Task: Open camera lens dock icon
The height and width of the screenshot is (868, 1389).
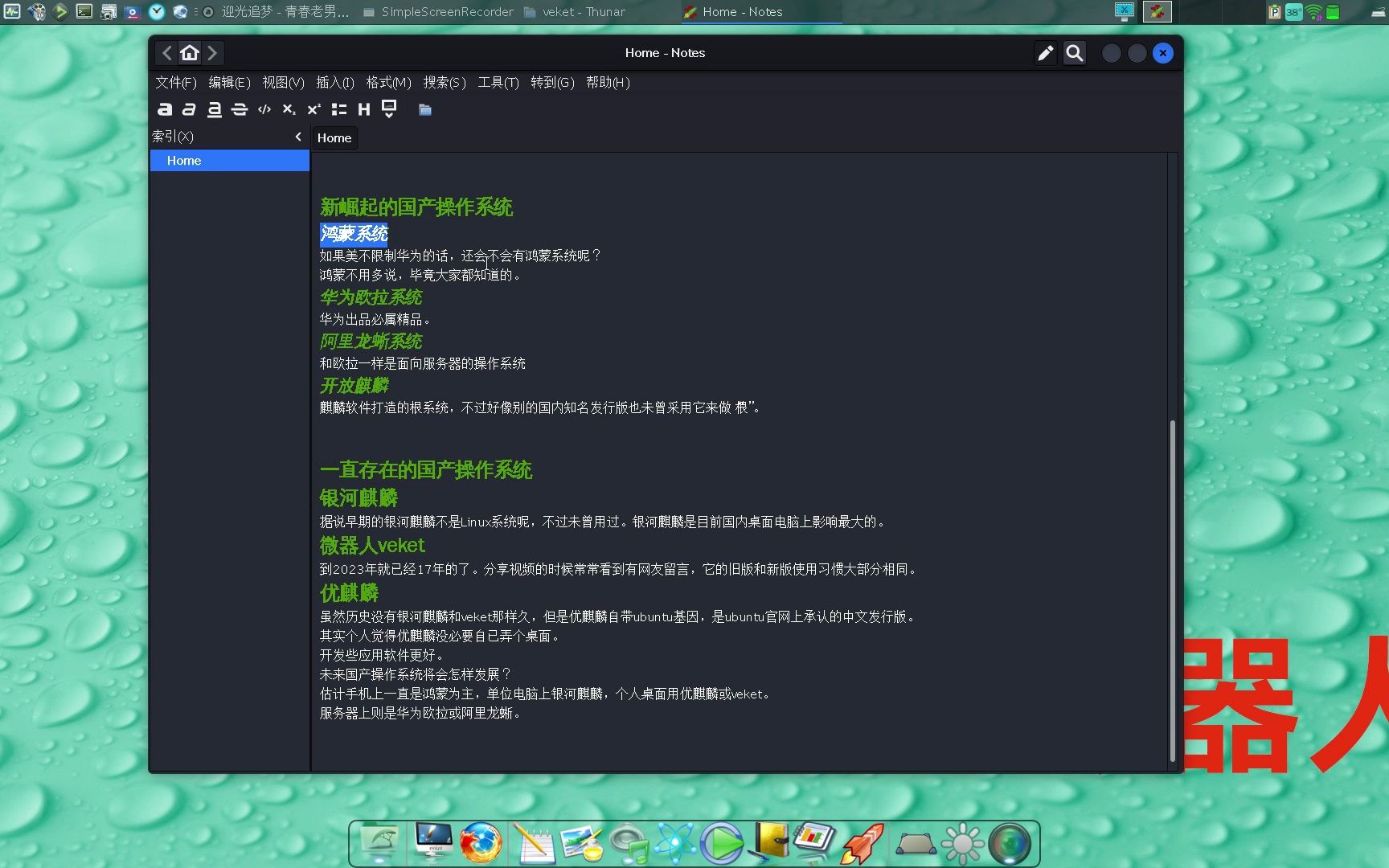Action: tap(1010, 843)
